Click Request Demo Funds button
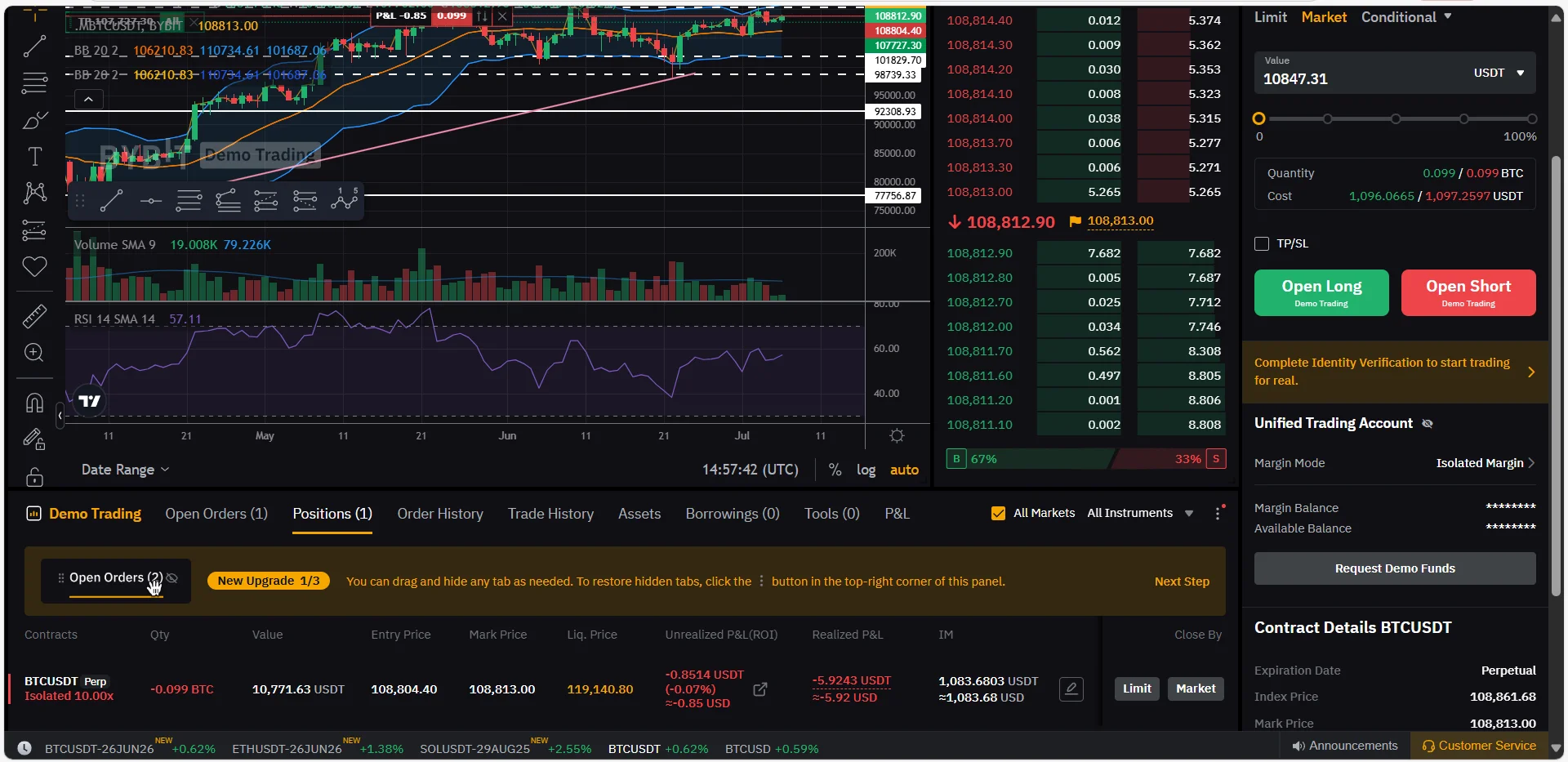The image size is (1568, 762). point(1395,568)
